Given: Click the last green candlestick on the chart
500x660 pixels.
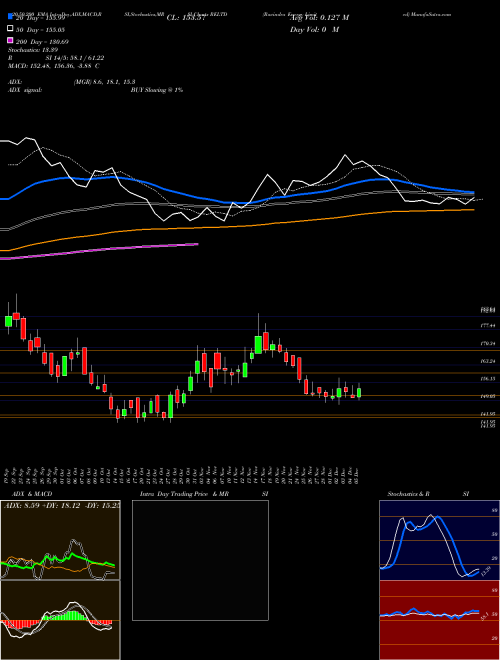Looking at the screenshot, I should 359,392.
